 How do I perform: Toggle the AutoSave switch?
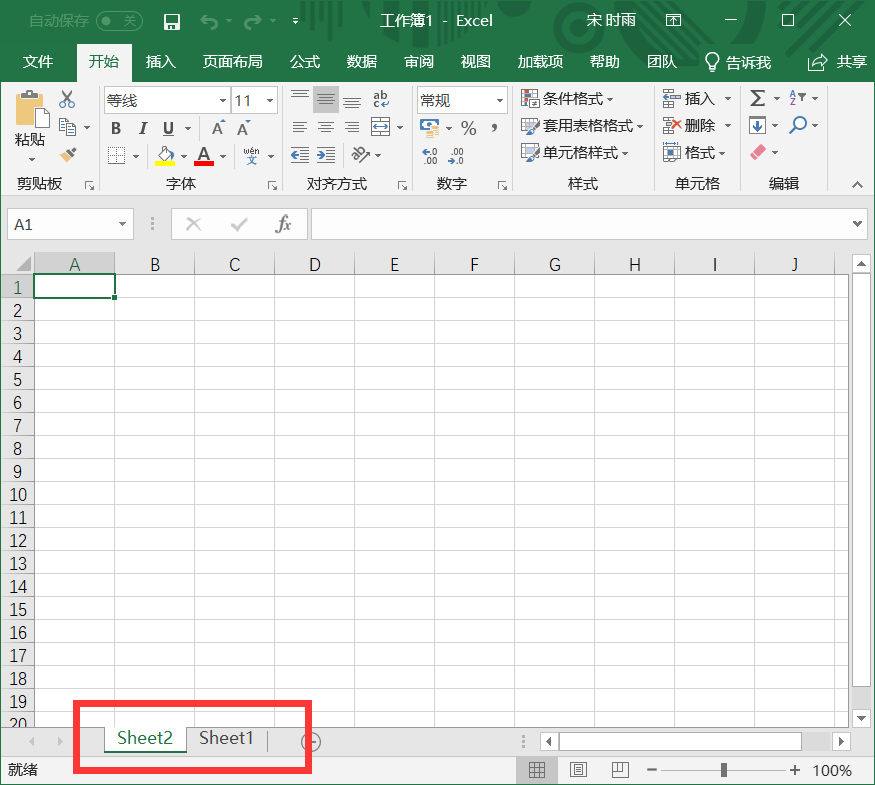(x=119, y=21)
